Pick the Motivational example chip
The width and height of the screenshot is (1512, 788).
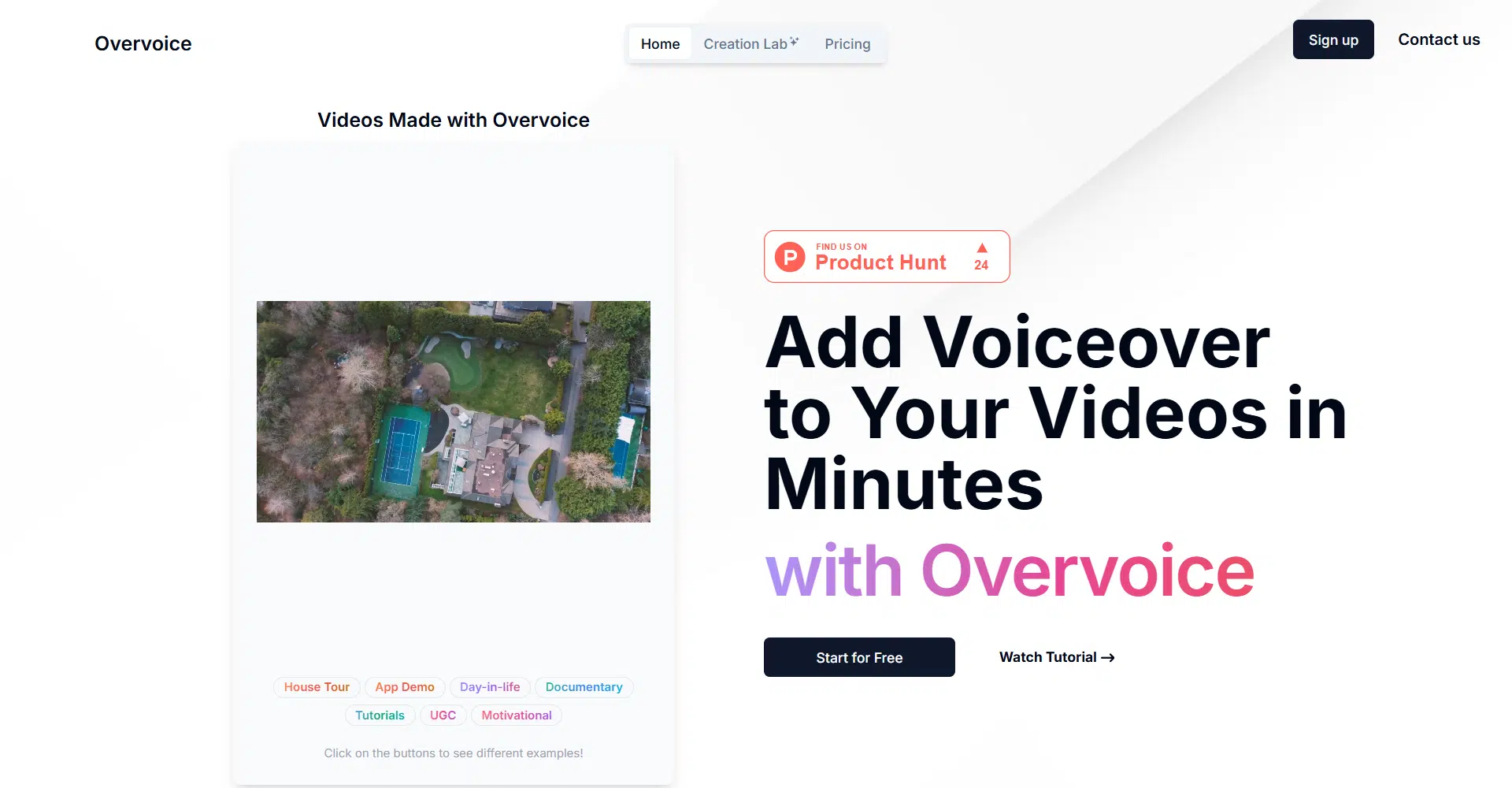[x=517, y=716]
